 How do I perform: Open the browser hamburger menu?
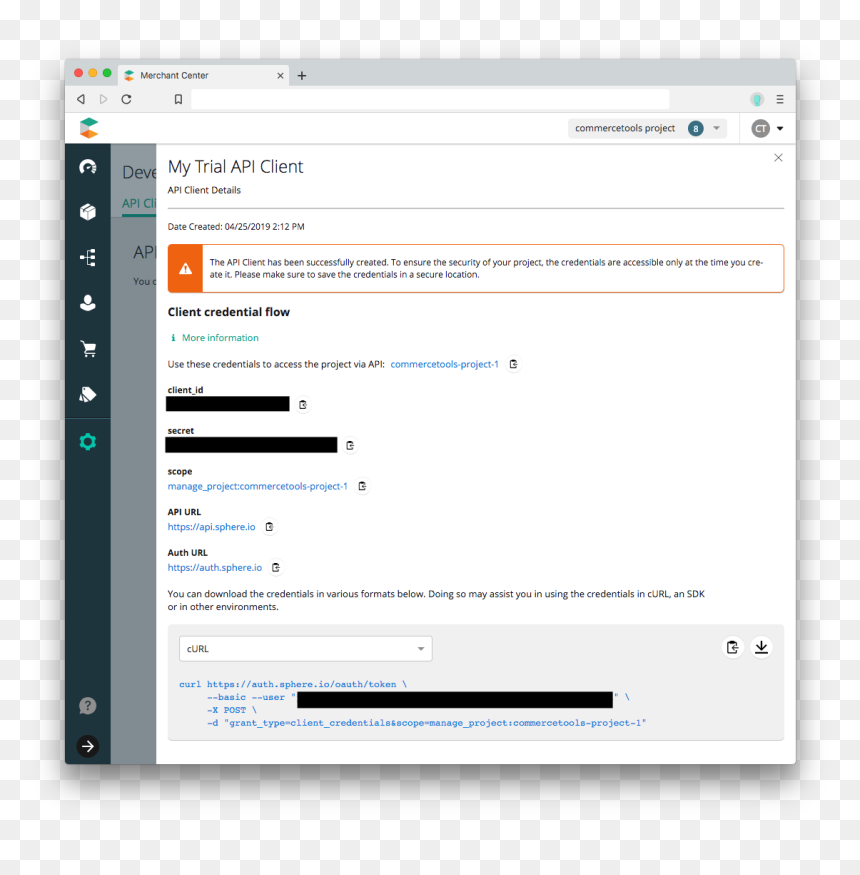click(780, 99)
